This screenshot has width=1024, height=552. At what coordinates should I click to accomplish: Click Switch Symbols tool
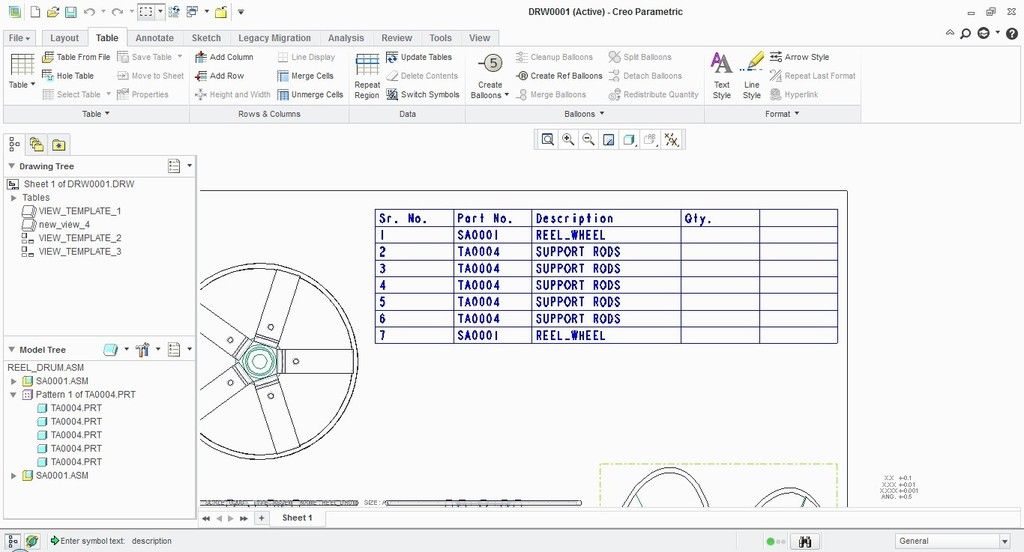(x=422, y=95)
